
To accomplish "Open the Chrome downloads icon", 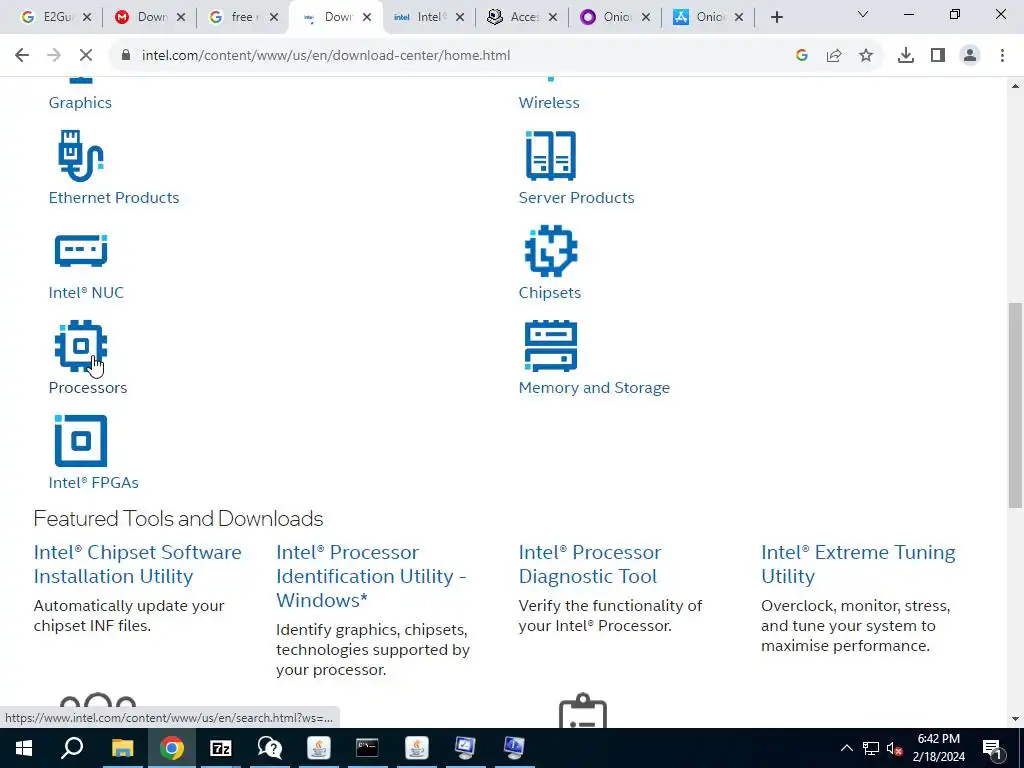I will (906, 56).
